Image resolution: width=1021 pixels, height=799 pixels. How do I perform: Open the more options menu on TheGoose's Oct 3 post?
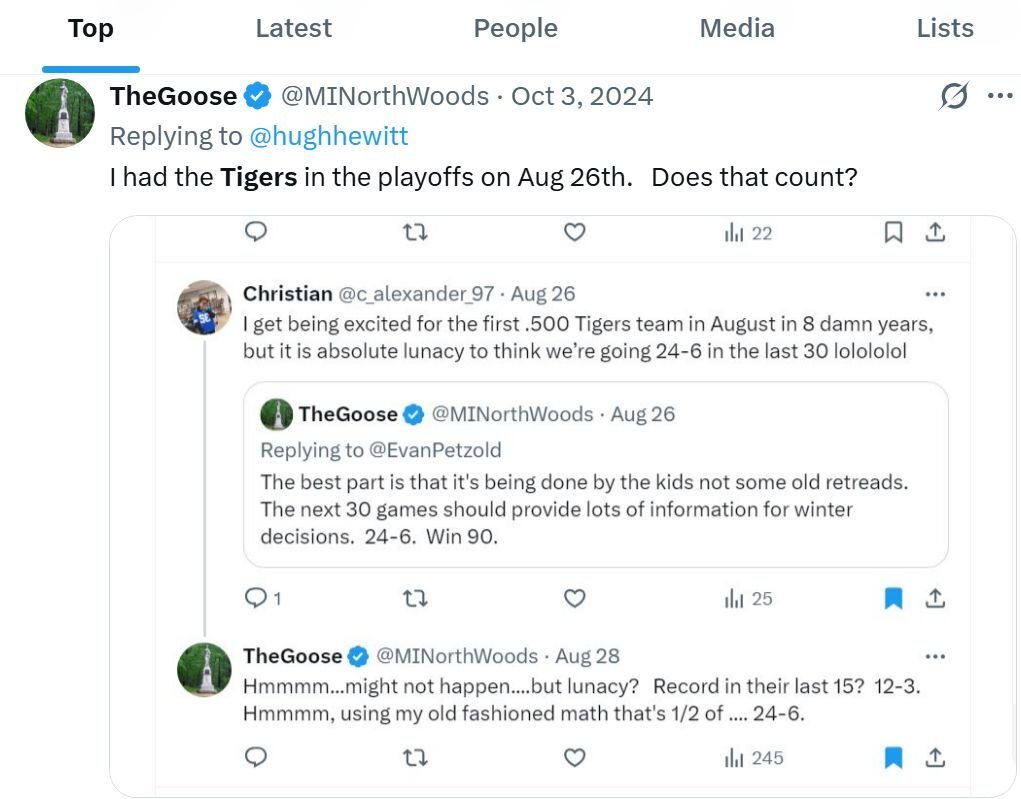(x=1000, y=96)
